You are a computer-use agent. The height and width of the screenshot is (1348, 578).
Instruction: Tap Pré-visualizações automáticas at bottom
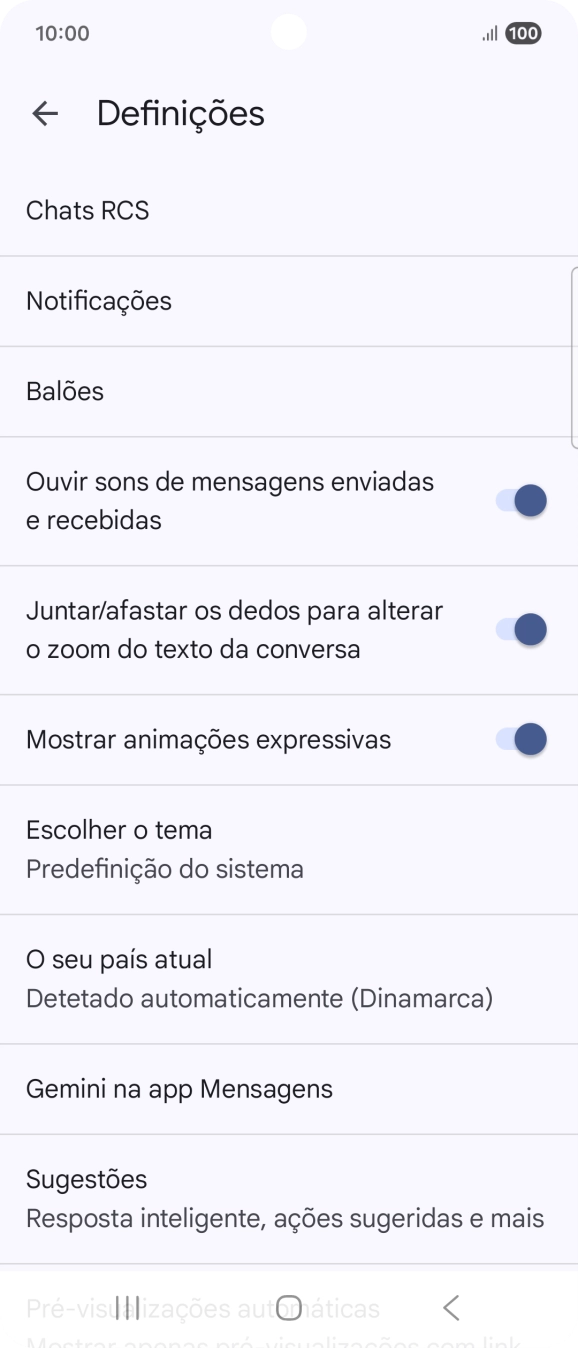[x=289, y=1308]
